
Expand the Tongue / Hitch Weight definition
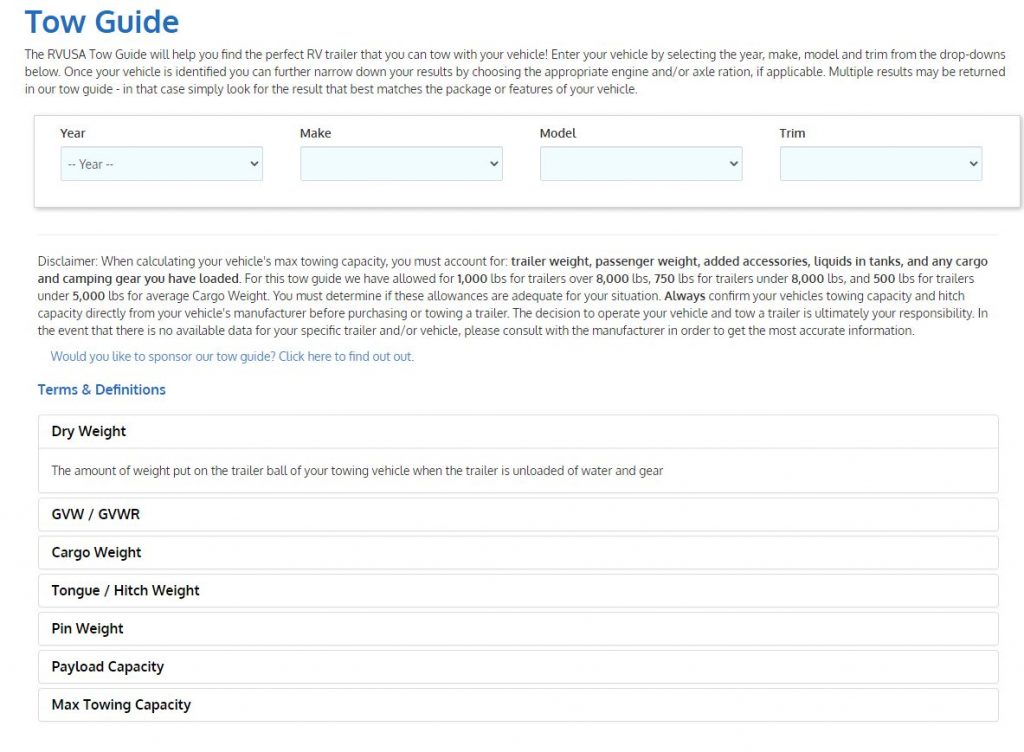coord(518,590)
